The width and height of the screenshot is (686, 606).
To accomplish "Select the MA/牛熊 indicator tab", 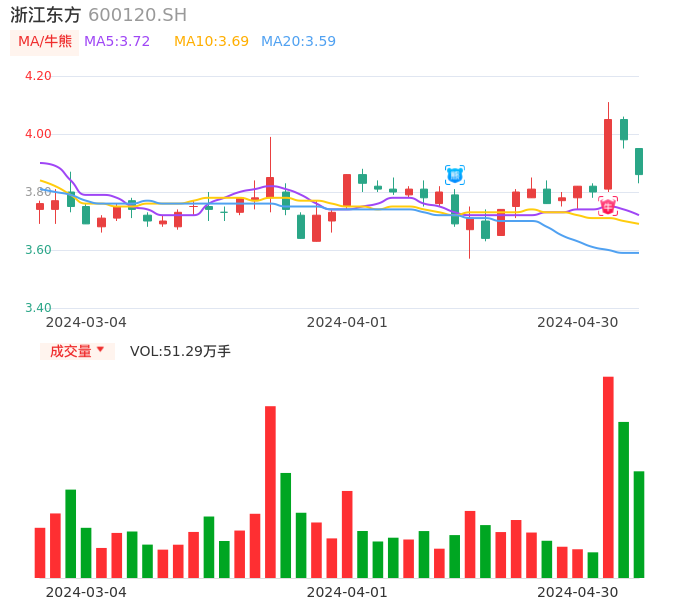I will tap(45, 42).
